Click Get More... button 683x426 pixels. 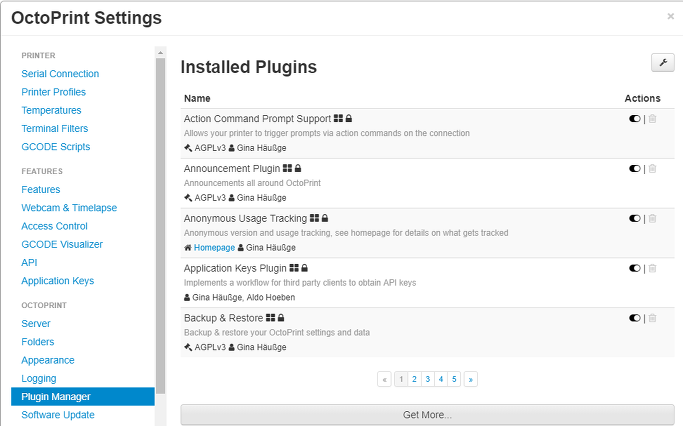(x=427, y=415)
